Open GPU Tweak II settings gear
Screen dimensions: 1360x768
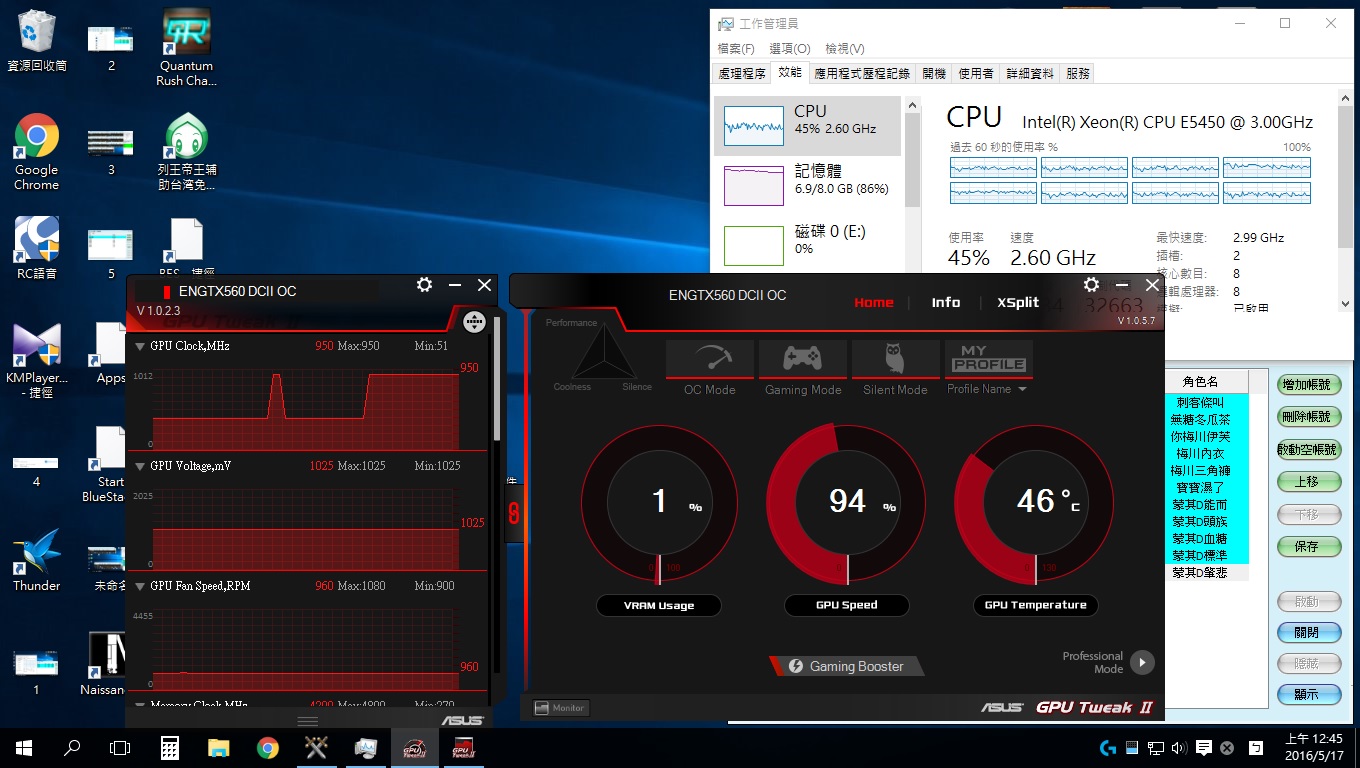[x=1091, y=285]
